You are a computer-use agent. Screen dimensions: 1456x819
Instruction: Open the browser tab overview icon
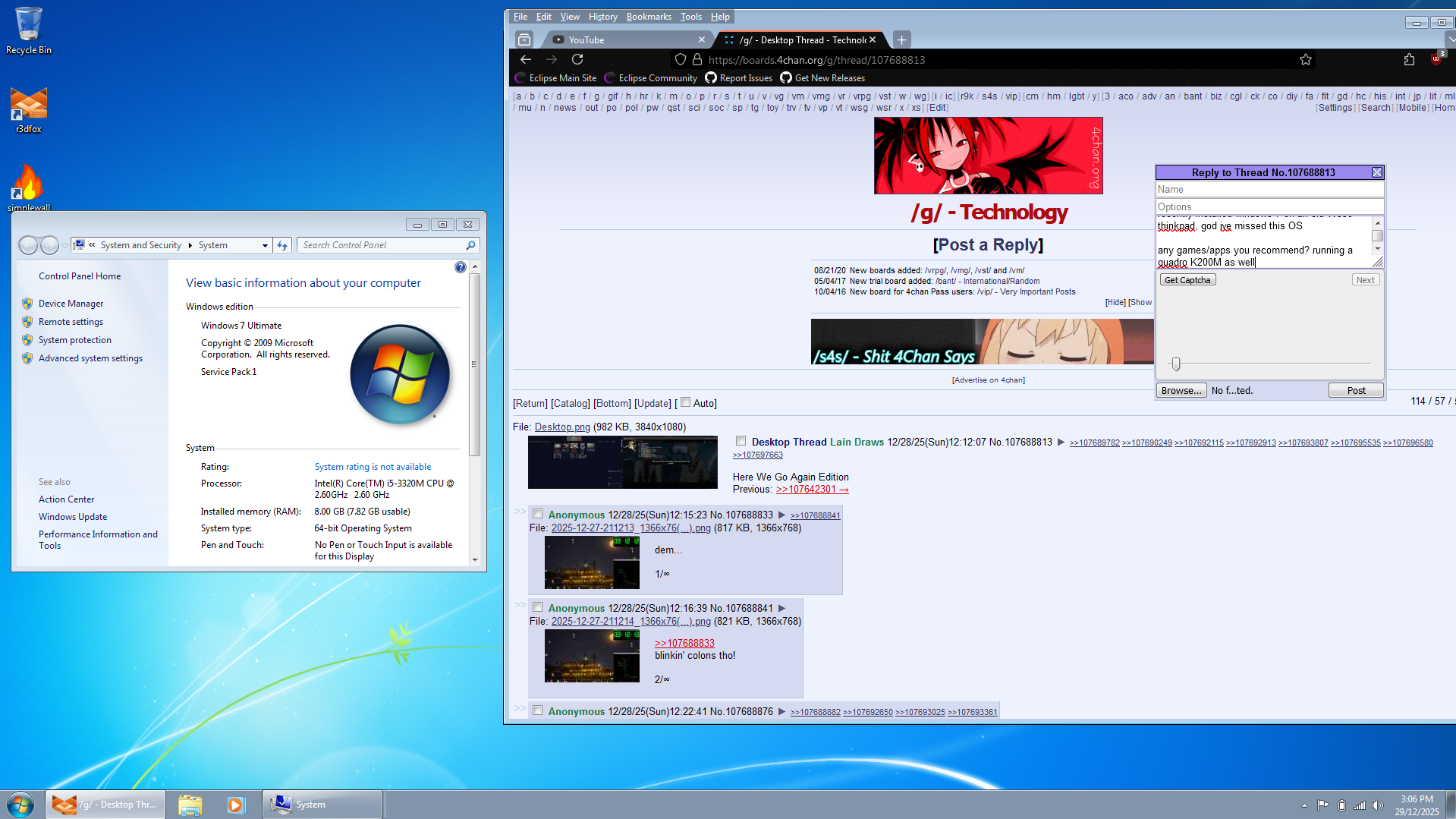(x=524, y=39)
